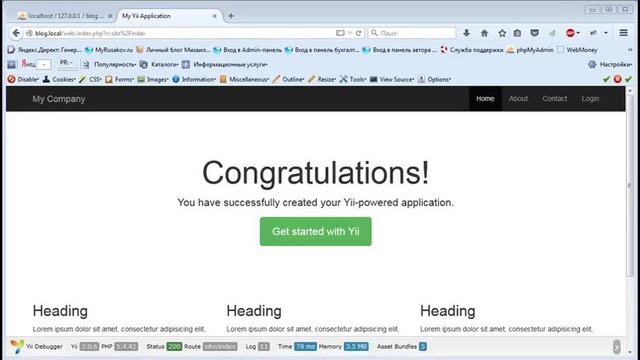This screenshot has width=640, height=360.
Task: Show more bookmarks with the overflow chevron
Action: click(x=630, y=50)
